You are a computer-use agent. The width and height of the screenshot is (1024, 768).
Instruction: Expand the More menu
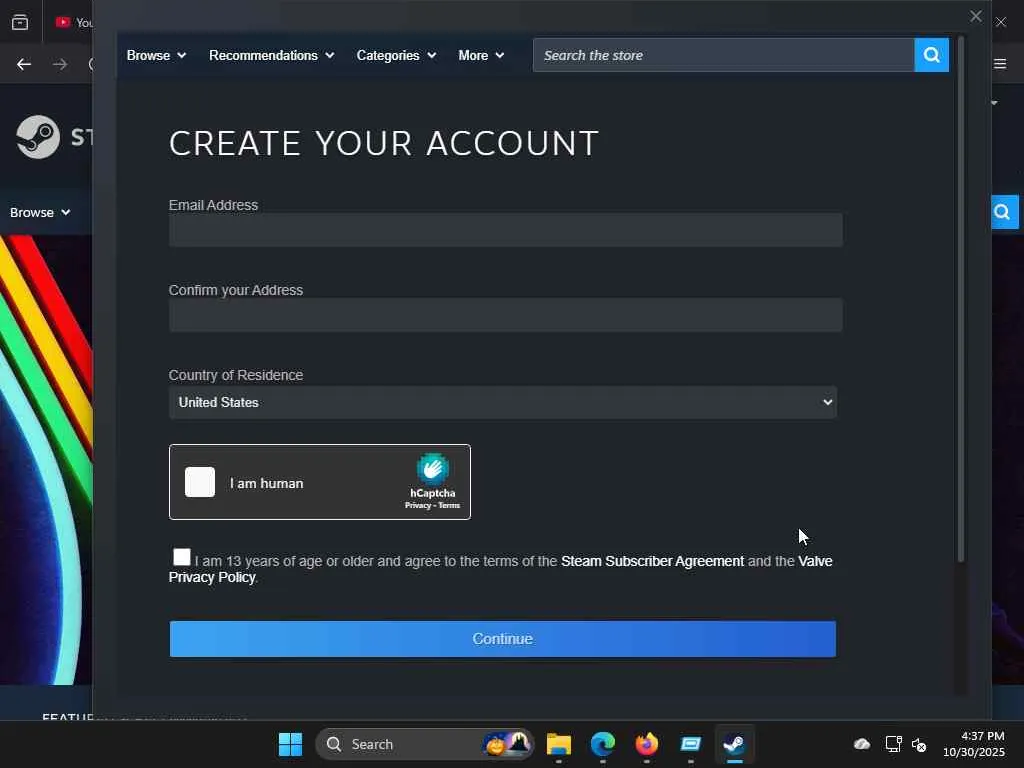coord(481,56)
